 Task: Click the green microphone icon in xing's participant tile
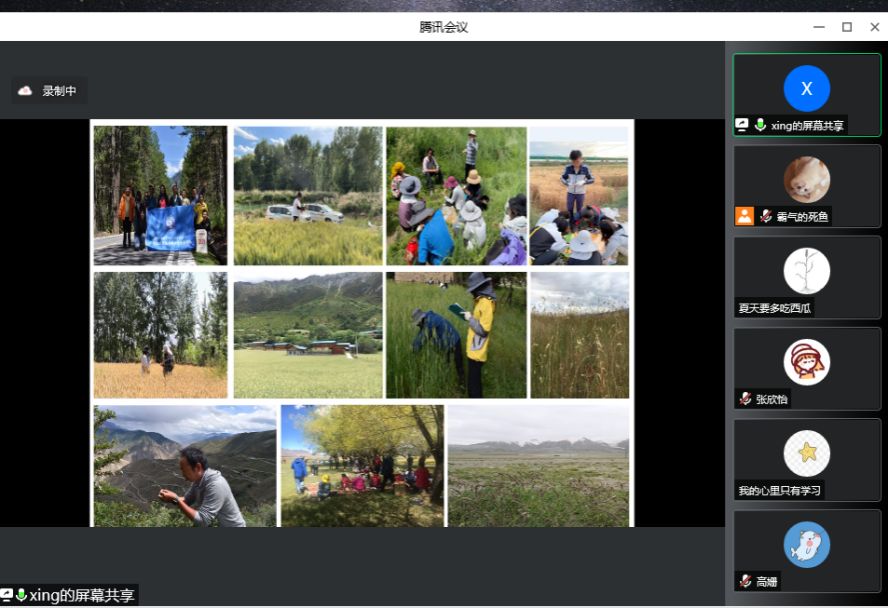(x=760, y=125)
